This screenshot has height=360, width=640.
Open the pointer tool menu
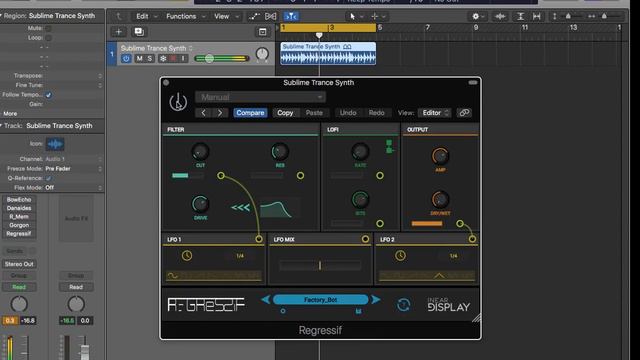point(355,16)
